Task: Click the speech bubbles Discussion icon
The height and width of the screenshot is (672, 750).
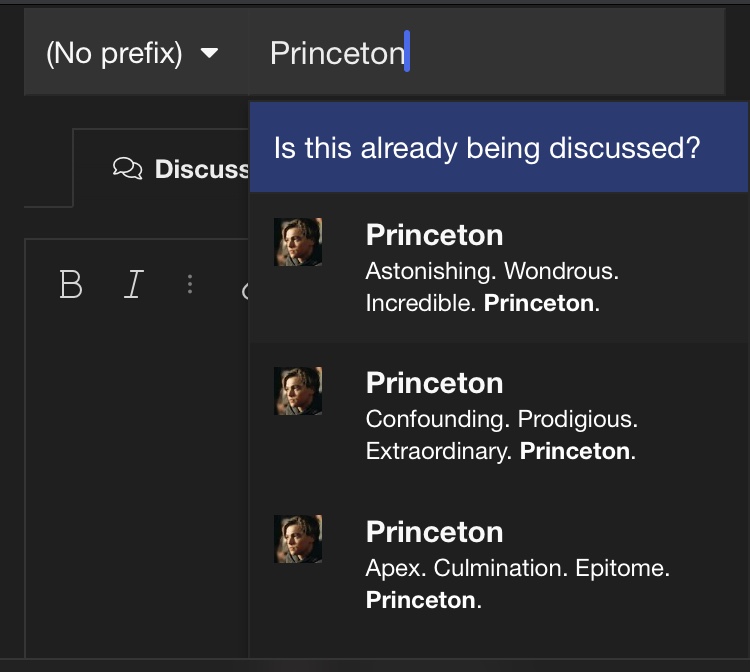Action: (x=127, y=168)
